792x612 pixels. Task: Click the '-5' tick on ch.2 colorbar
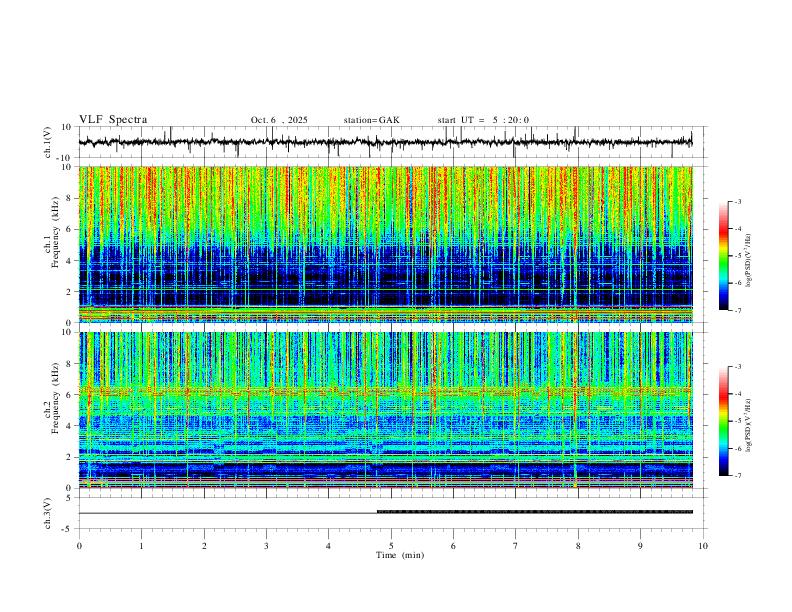pyautogui.click(x=738, y=421)
